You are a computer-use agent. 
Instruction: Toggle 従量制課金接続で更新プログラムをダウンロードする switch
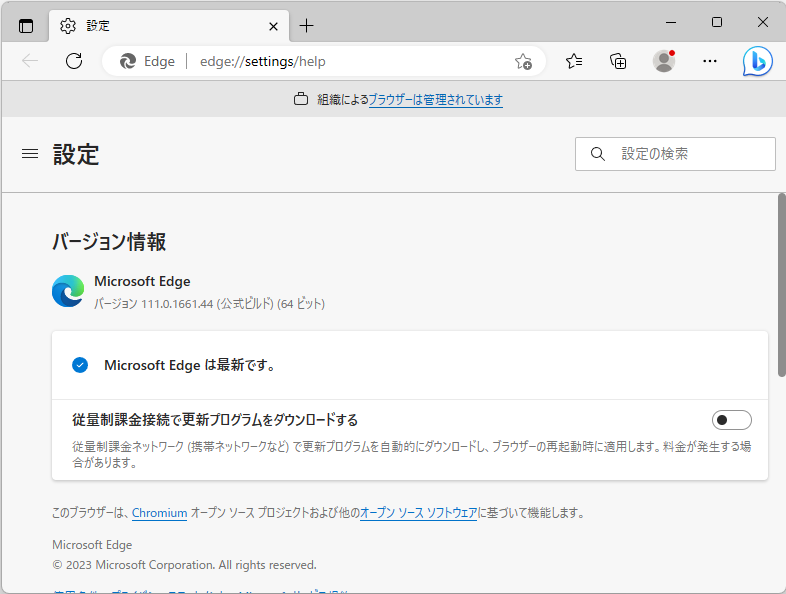(731, 420)
